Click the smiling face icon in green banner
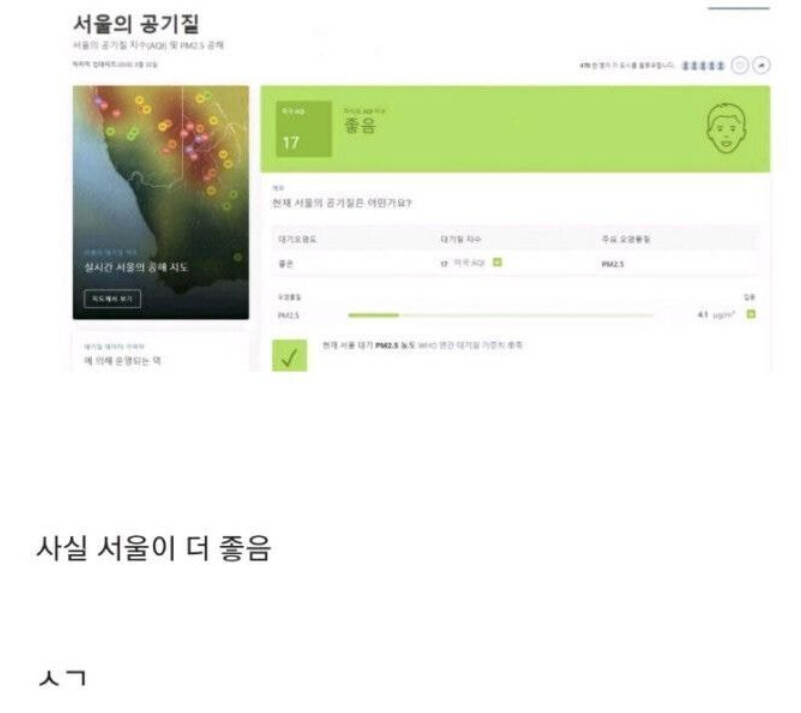The width and height of the screenshot is (801, 713). coord(726,128)
